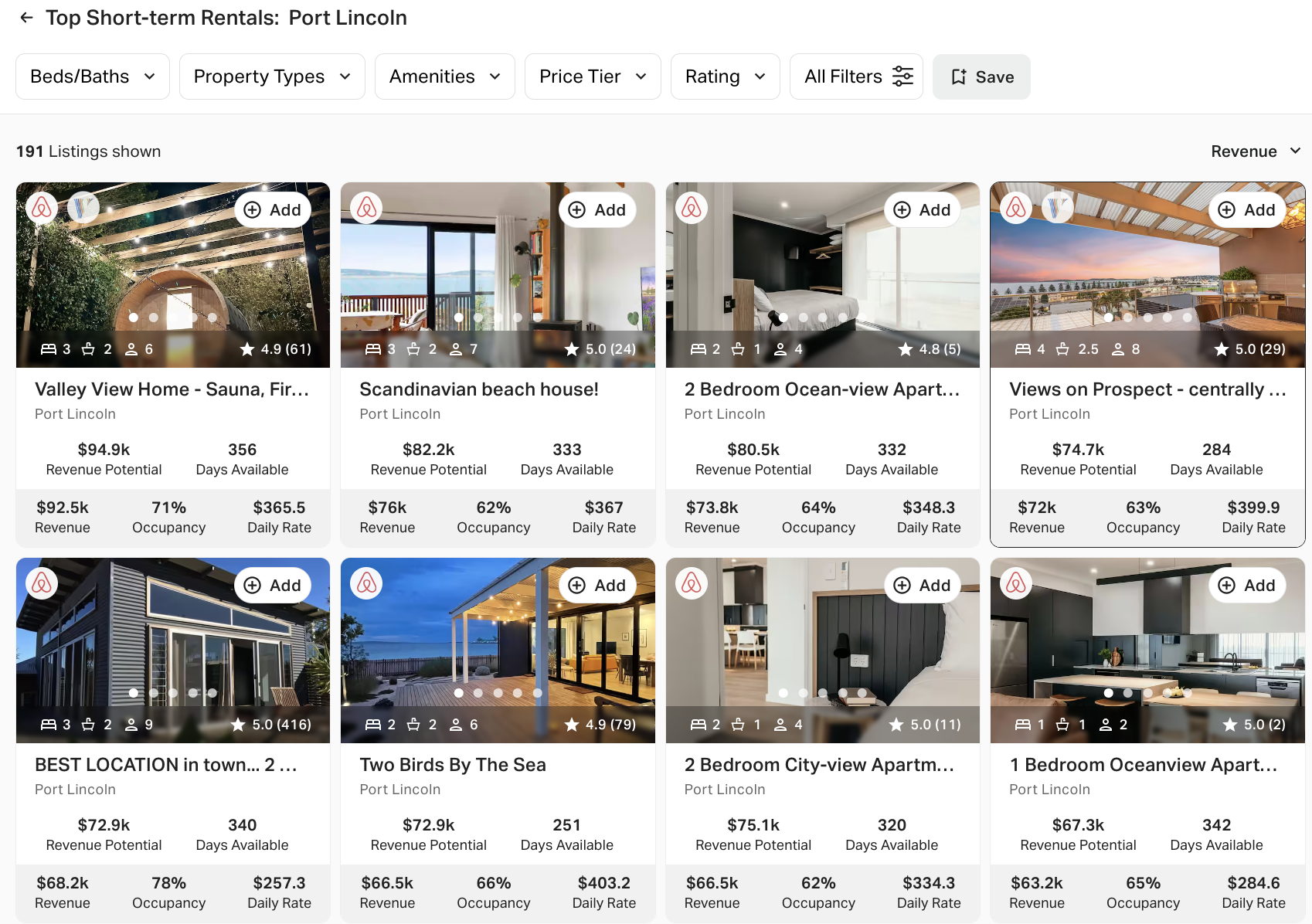Open filters via the All Filters sliders icon

[x=902, y=76]
